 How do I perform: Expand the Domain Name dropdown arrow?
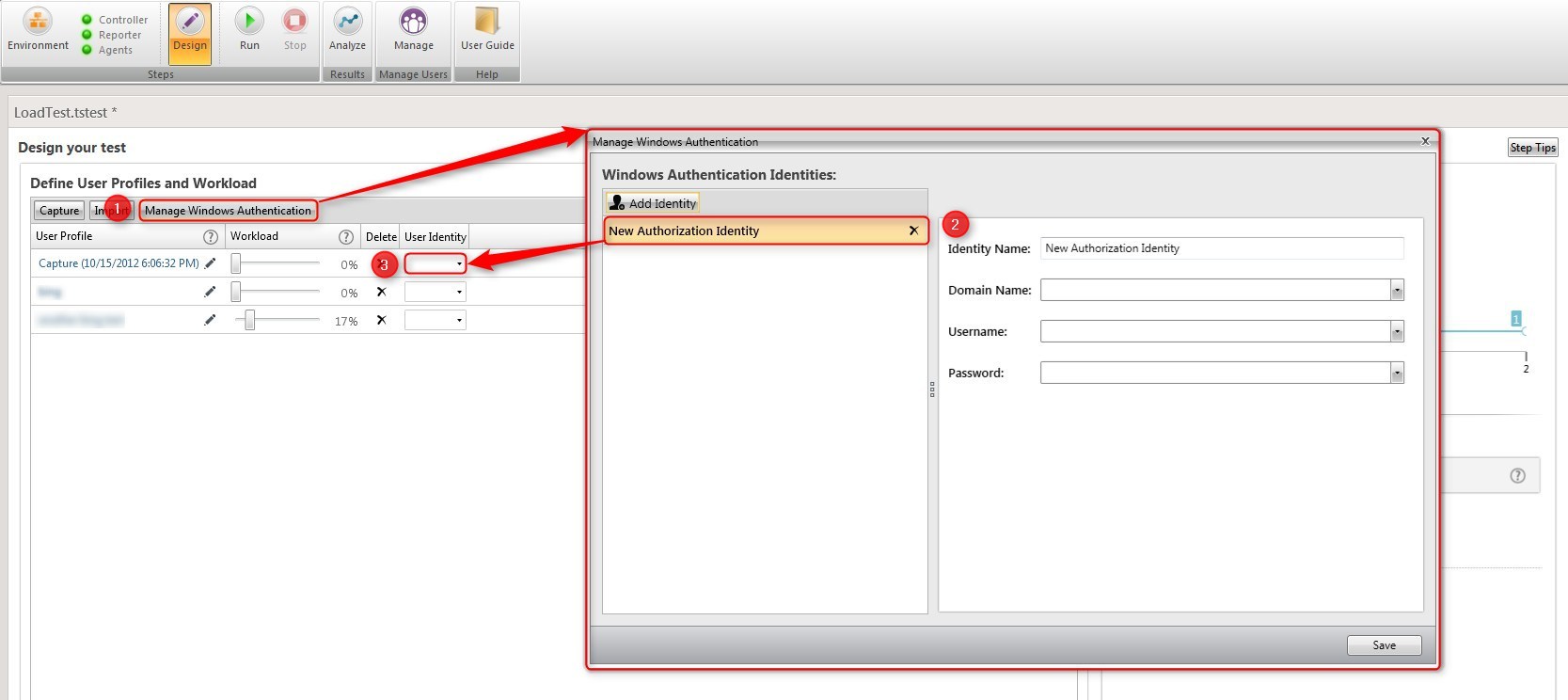[x=1397, y=291]
